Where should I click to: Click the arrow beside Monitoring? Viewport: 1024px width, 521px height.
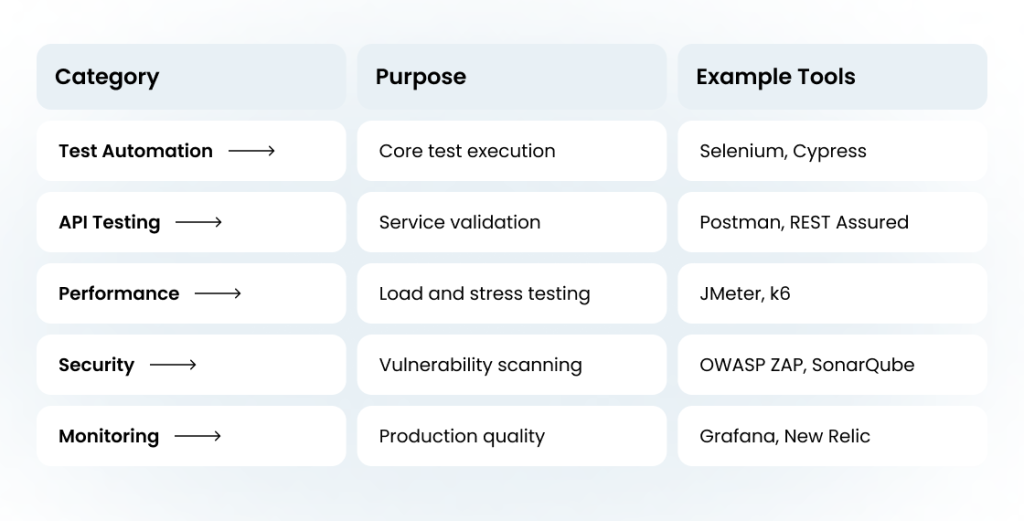coord(197,436)
